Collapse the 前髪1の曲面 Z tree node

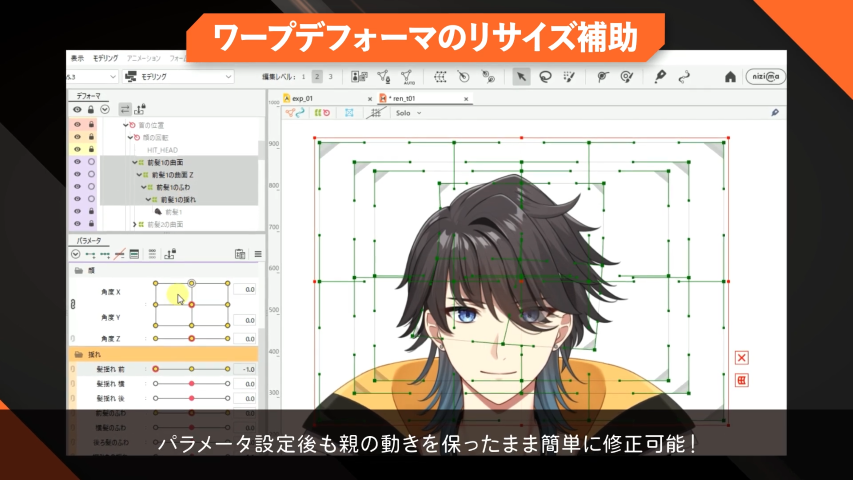point(139,175)
